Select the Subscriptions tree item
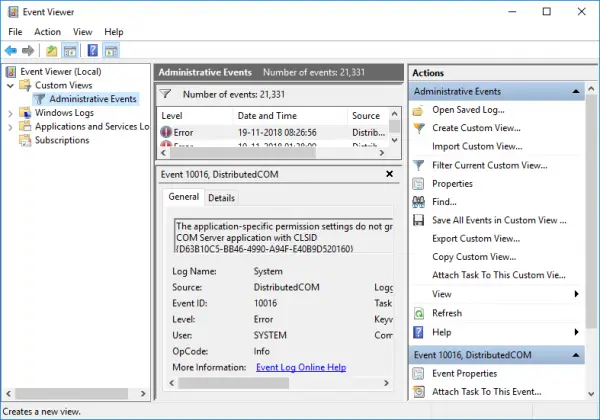Image resolution: width=600 pixels, height=420 pixels. click(62, 140)
